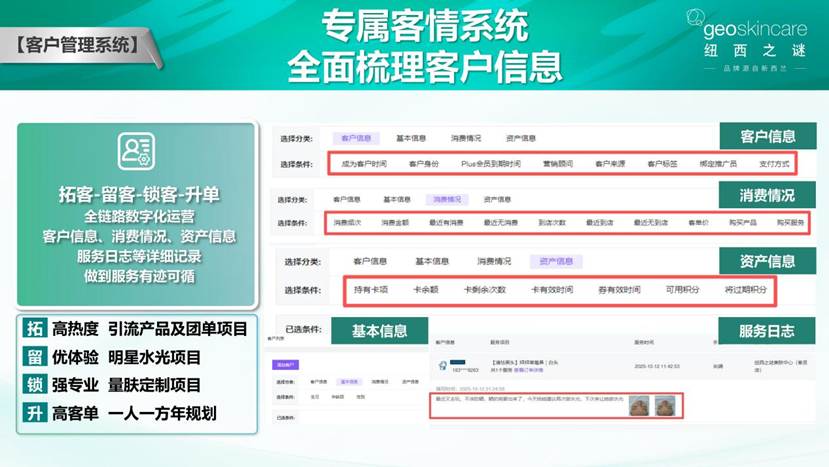Click the 最近无到店 condition
This screenshot has width=829, height=467.
click(x=651, y=223)
